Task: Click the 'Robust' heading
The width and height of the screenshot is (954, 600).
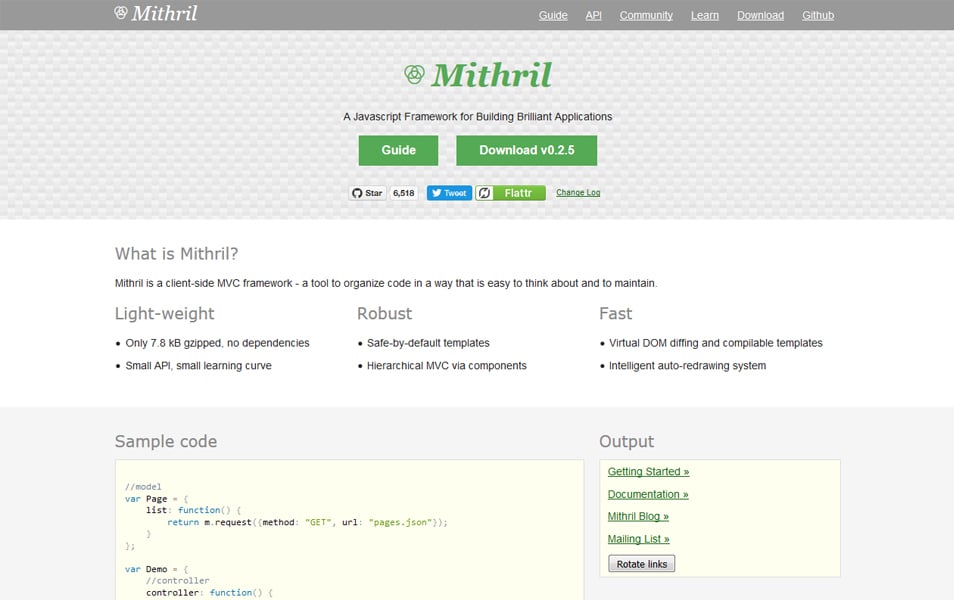Action: (385, 313)
